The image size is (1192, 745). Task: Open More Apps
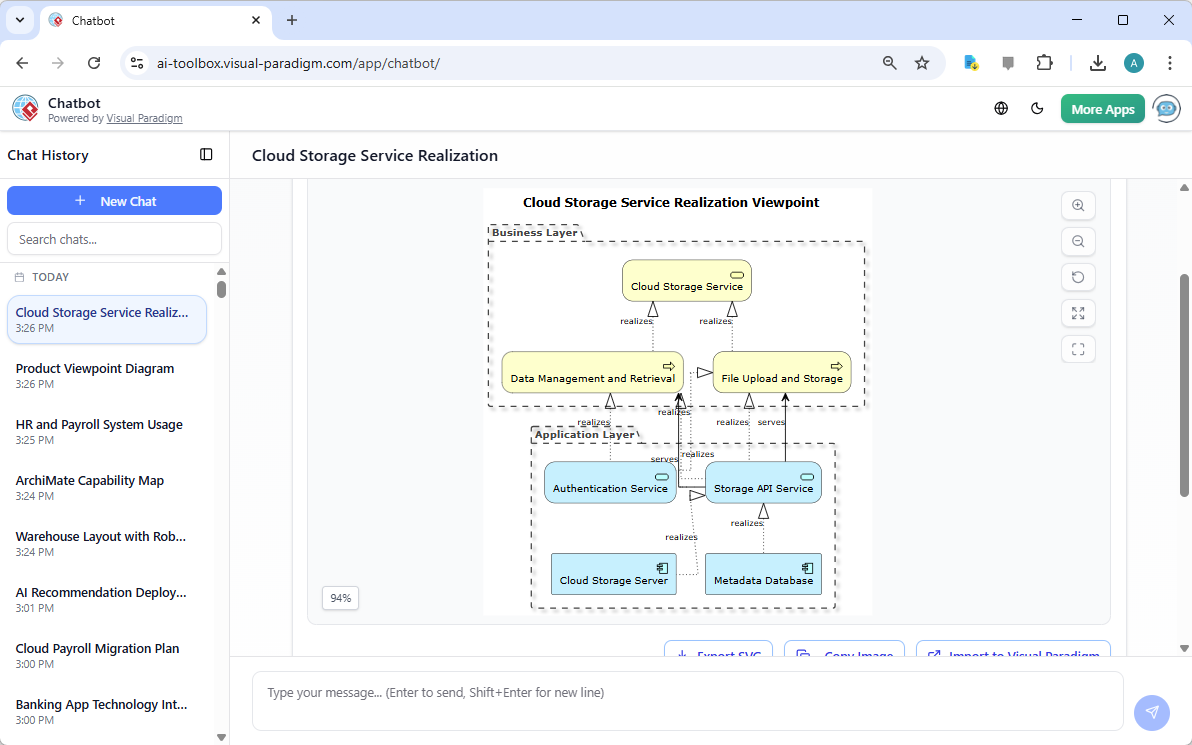tap(1102, 108)
